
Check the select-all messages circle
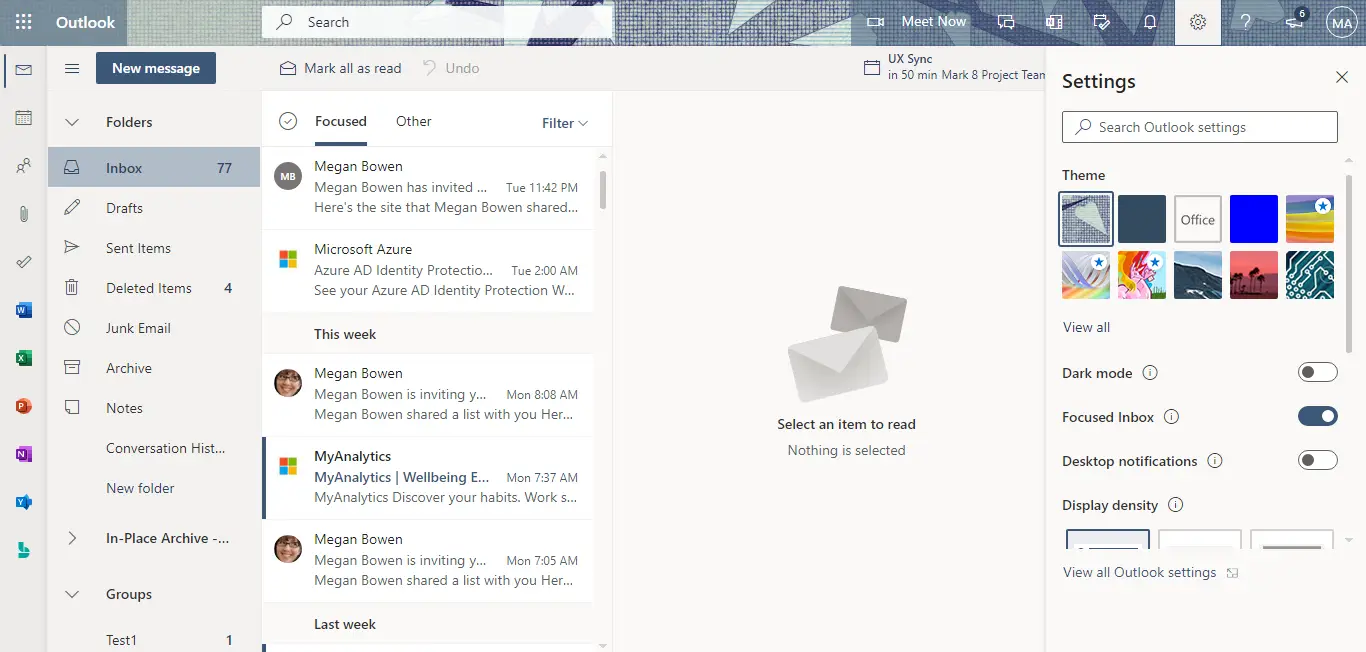tap(288, 121)
